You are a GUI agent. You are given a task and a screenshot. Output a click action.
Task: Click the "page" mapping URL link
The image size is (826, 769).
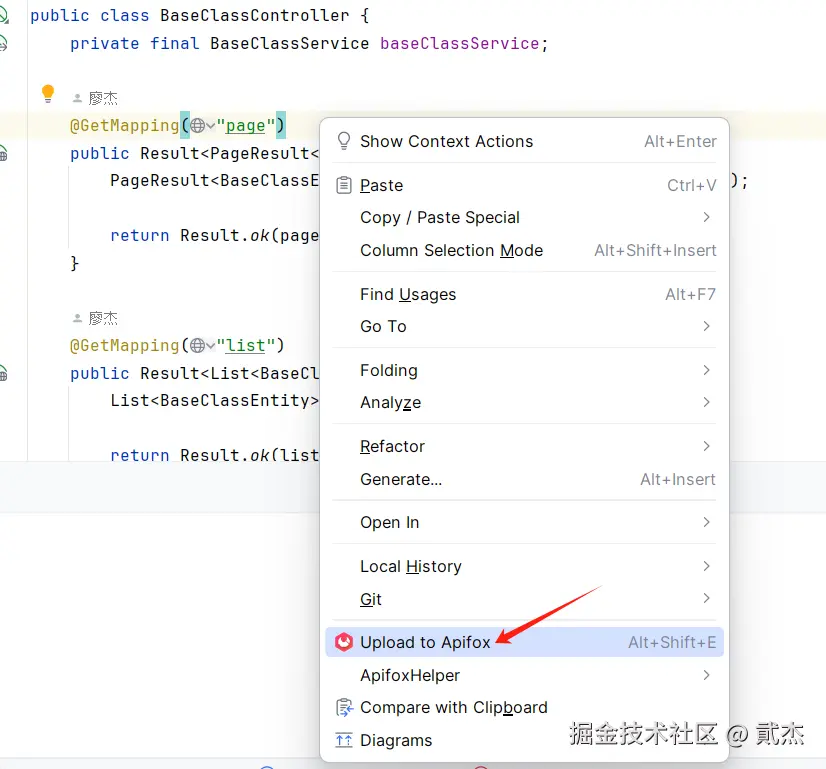click(x=245, y=125)
